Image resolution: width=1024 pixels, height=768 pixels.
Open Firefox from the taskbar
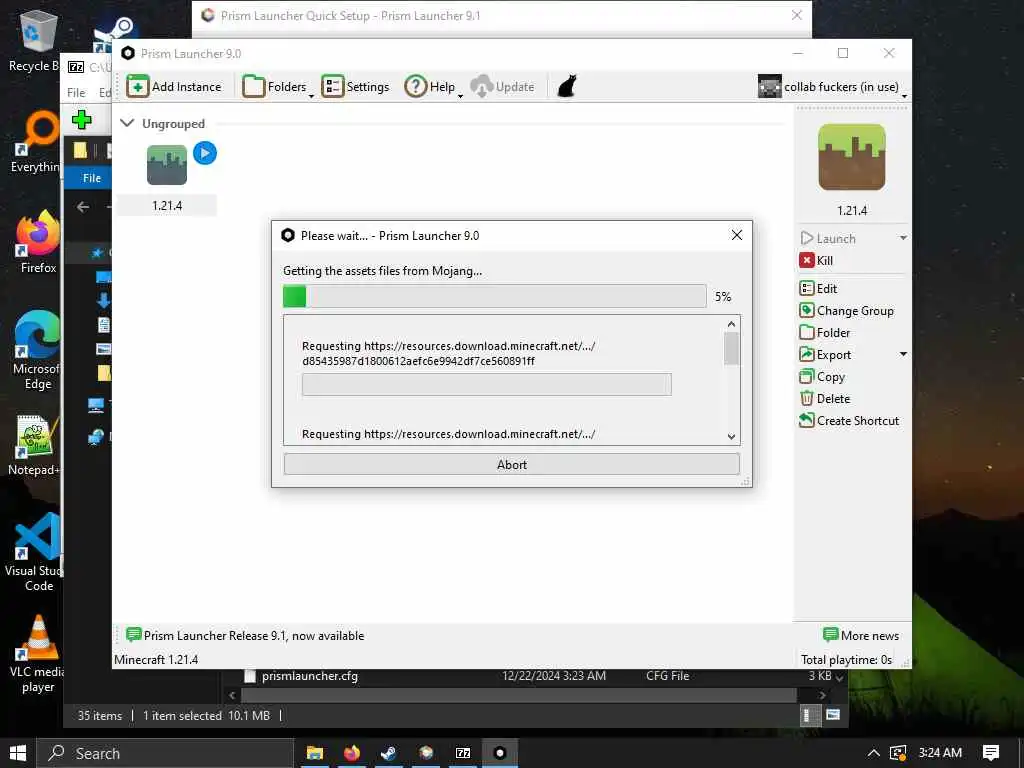tap(352, 753)
